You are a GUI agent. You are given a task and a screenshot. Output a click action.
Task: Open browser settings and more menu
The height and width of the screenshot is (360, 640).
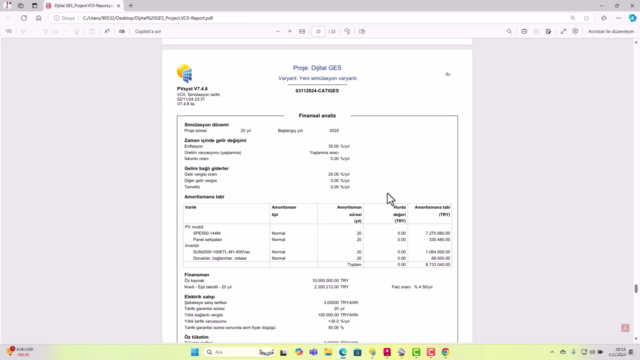[x=618, y=18]
